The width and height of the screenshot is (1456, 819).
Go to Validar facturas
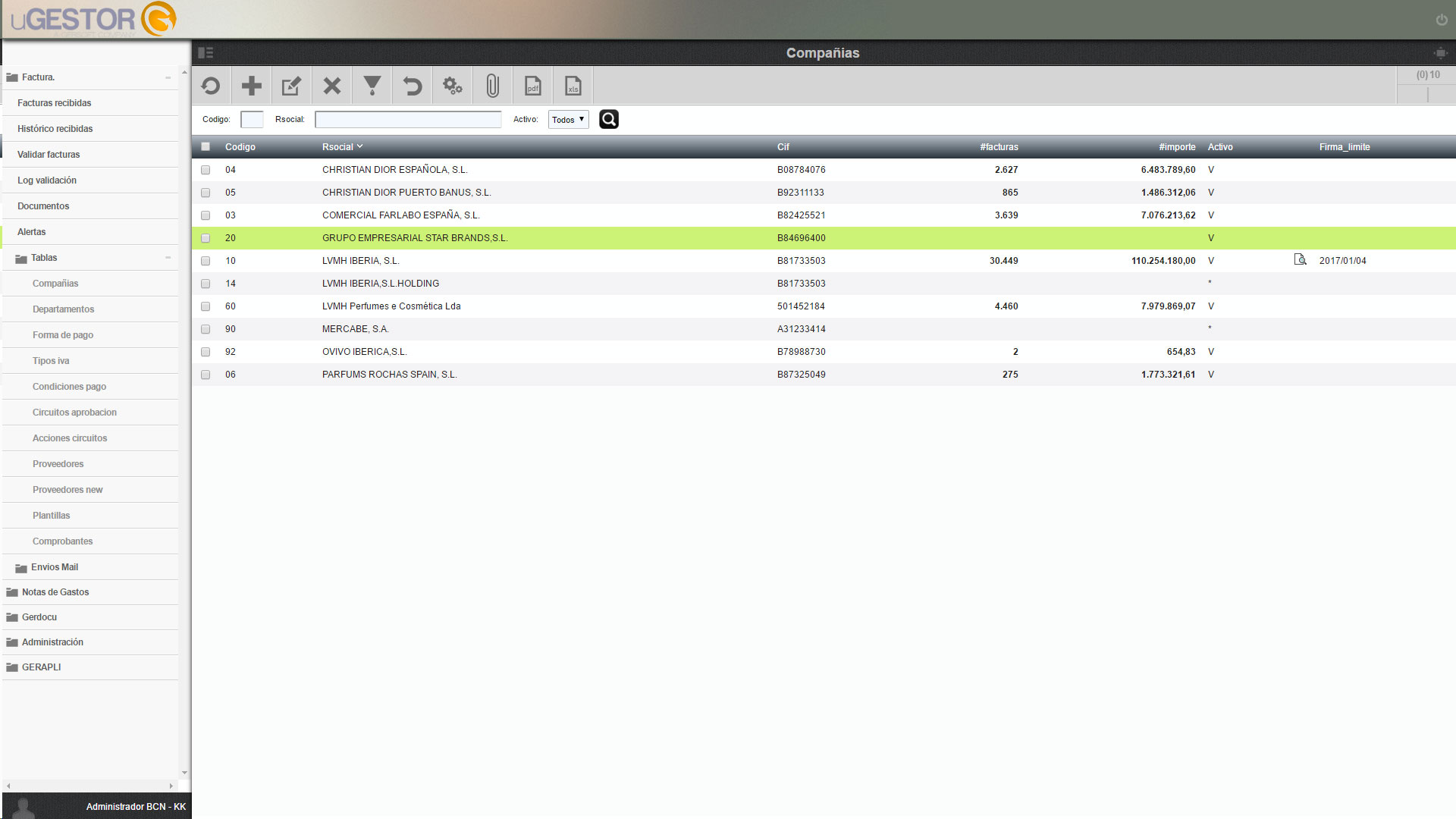click(x=49, y=155)
